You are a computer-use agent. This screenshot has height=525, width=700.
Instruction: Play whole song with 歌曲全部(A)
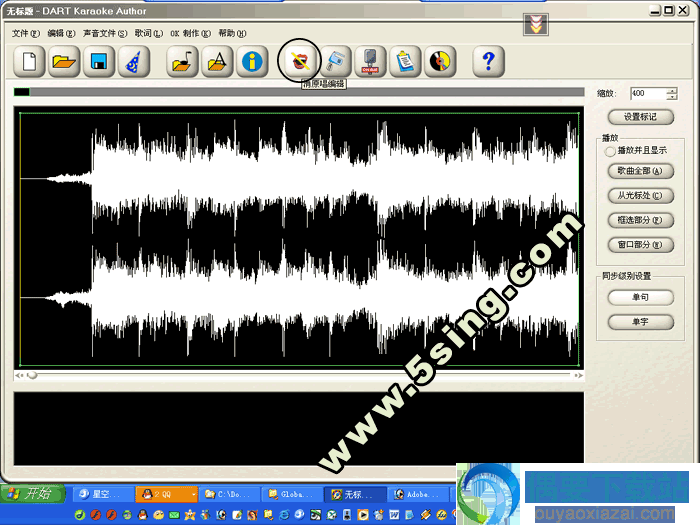pyautogui.click(x=641, y=171)
